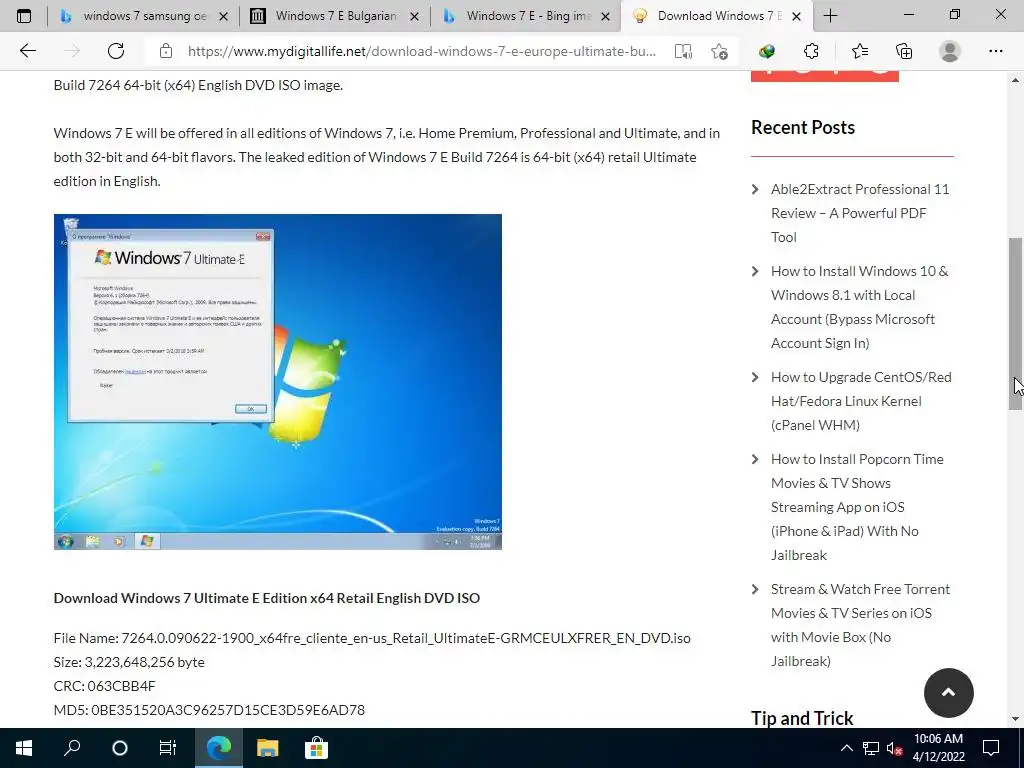The width and height of the screenshot is (1024, 768).
Task: Add page to favorites star icon
Action: tap(719, 52)
